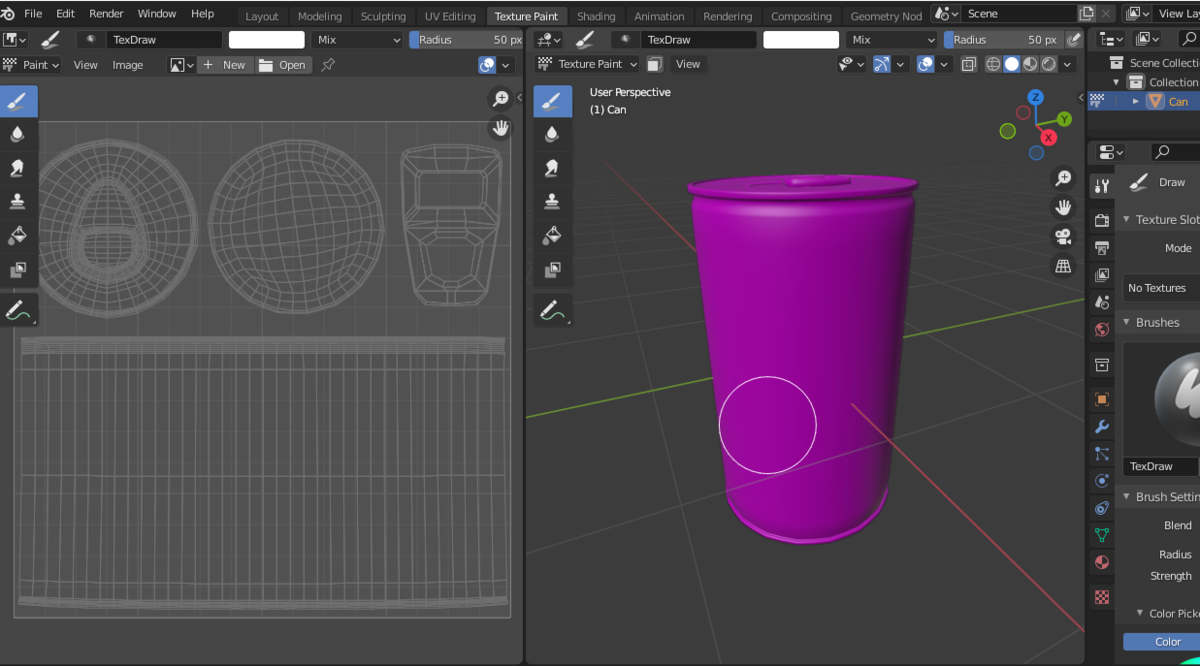Select the Soften tool in the image editor
Viewport: 1200px width, 666px height.
click(x=18, y=134)
